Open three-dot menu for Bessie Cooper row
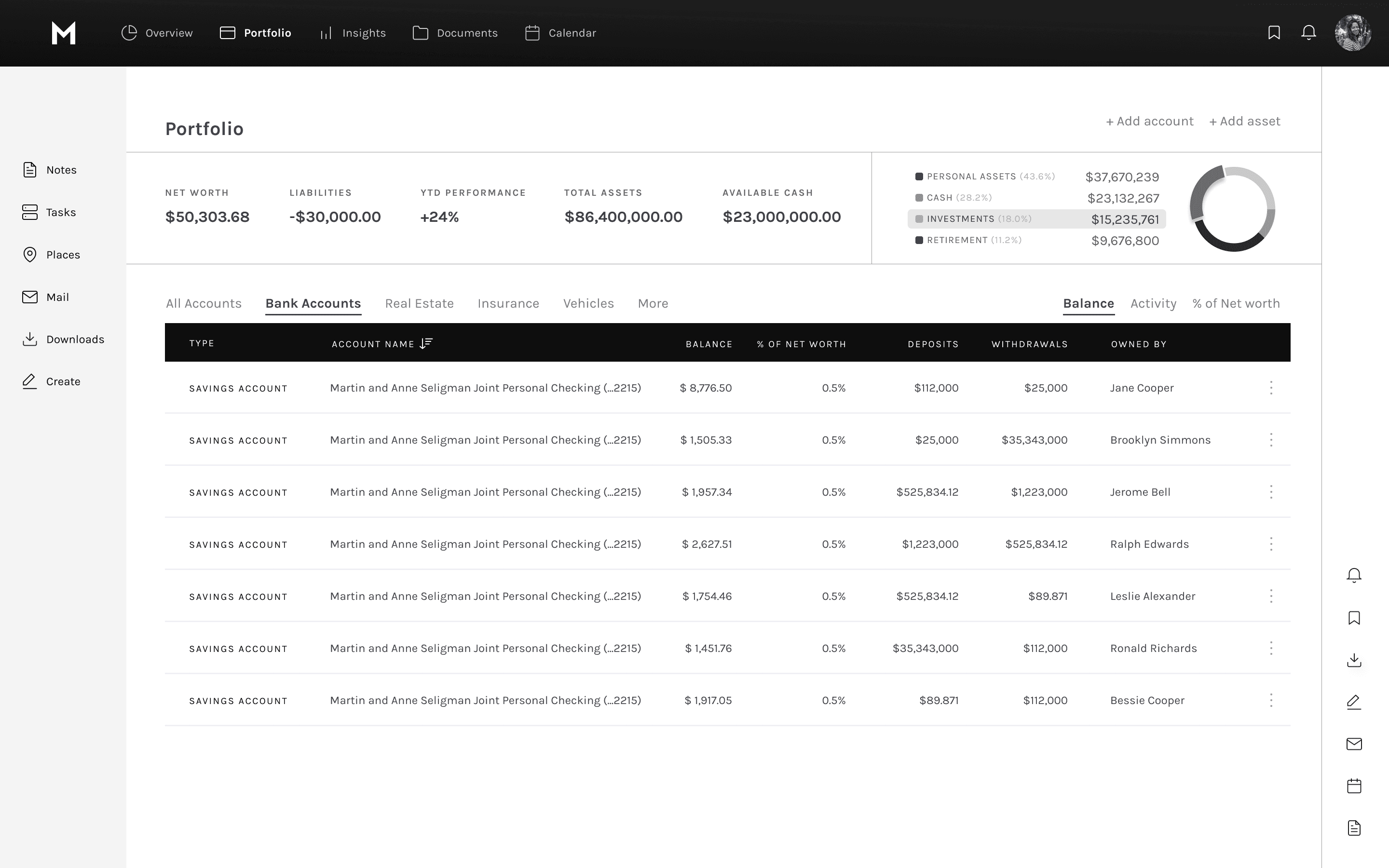The image size is (1389, 868). (x=1271, y=700)
